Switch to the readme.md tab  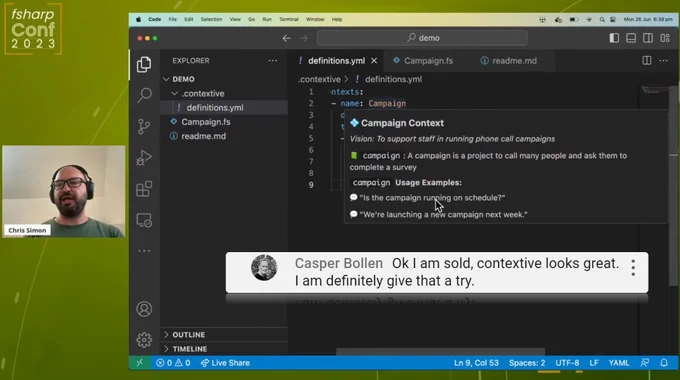[513, 61]
